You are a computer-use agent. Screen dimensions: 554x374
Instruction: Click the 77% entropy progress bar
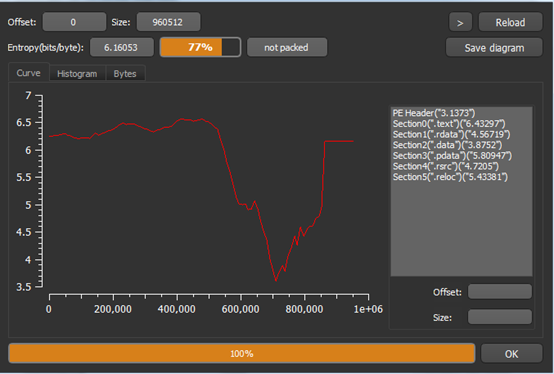[x=200, y=47]
